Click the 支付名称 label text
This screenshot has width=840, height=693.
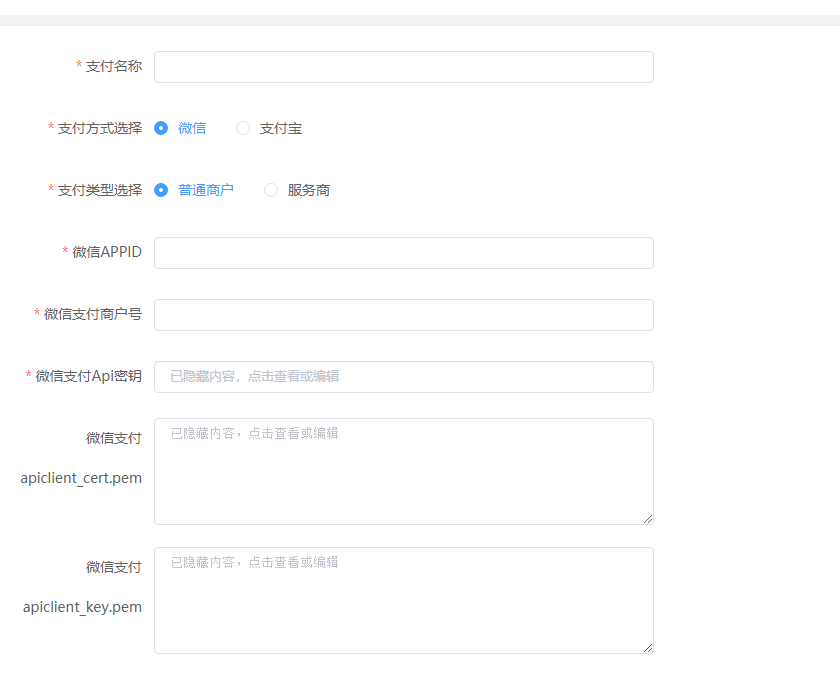[114, 66]
